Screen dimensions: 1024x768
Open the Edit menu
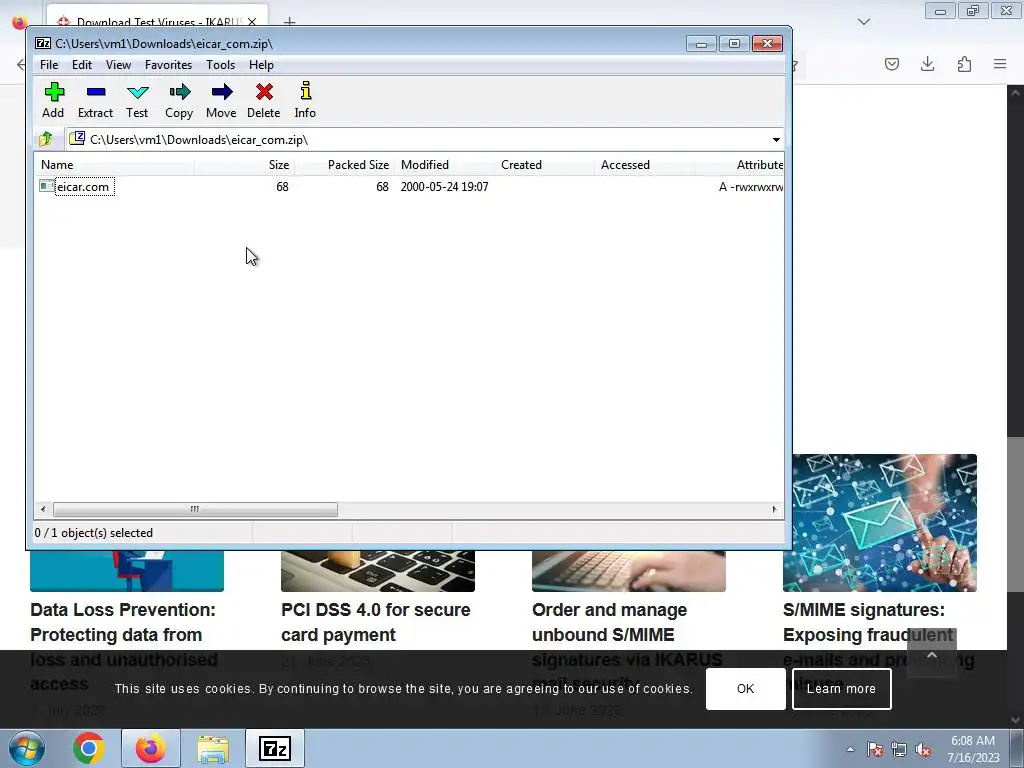[82, 65]
